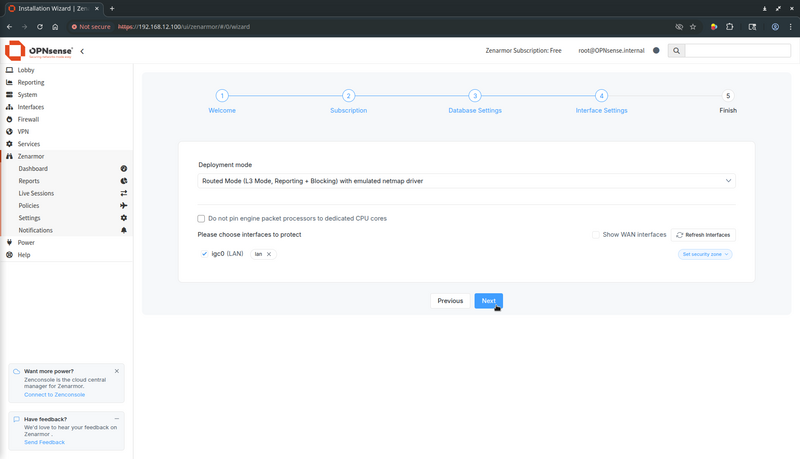Click the Help lifebuoy icon
The width and height of the screenshot is (800, 459).
click(9, 254)
